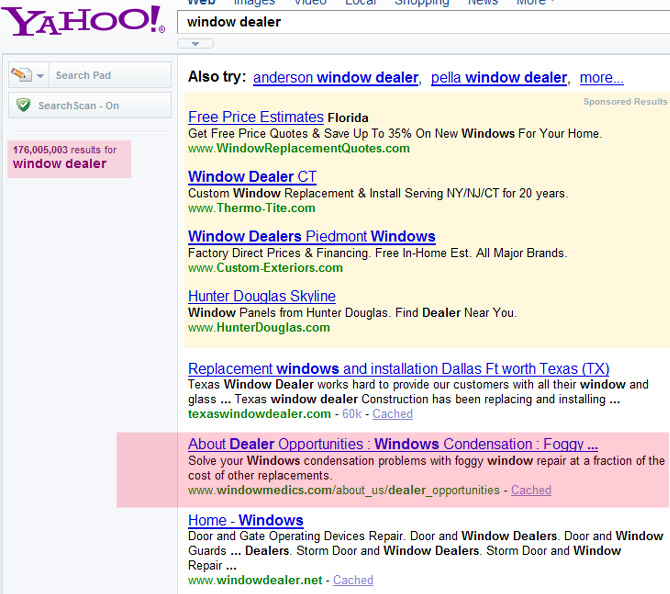
Task: Show more suggestions via the "more..." link
Action: point(601,77)
